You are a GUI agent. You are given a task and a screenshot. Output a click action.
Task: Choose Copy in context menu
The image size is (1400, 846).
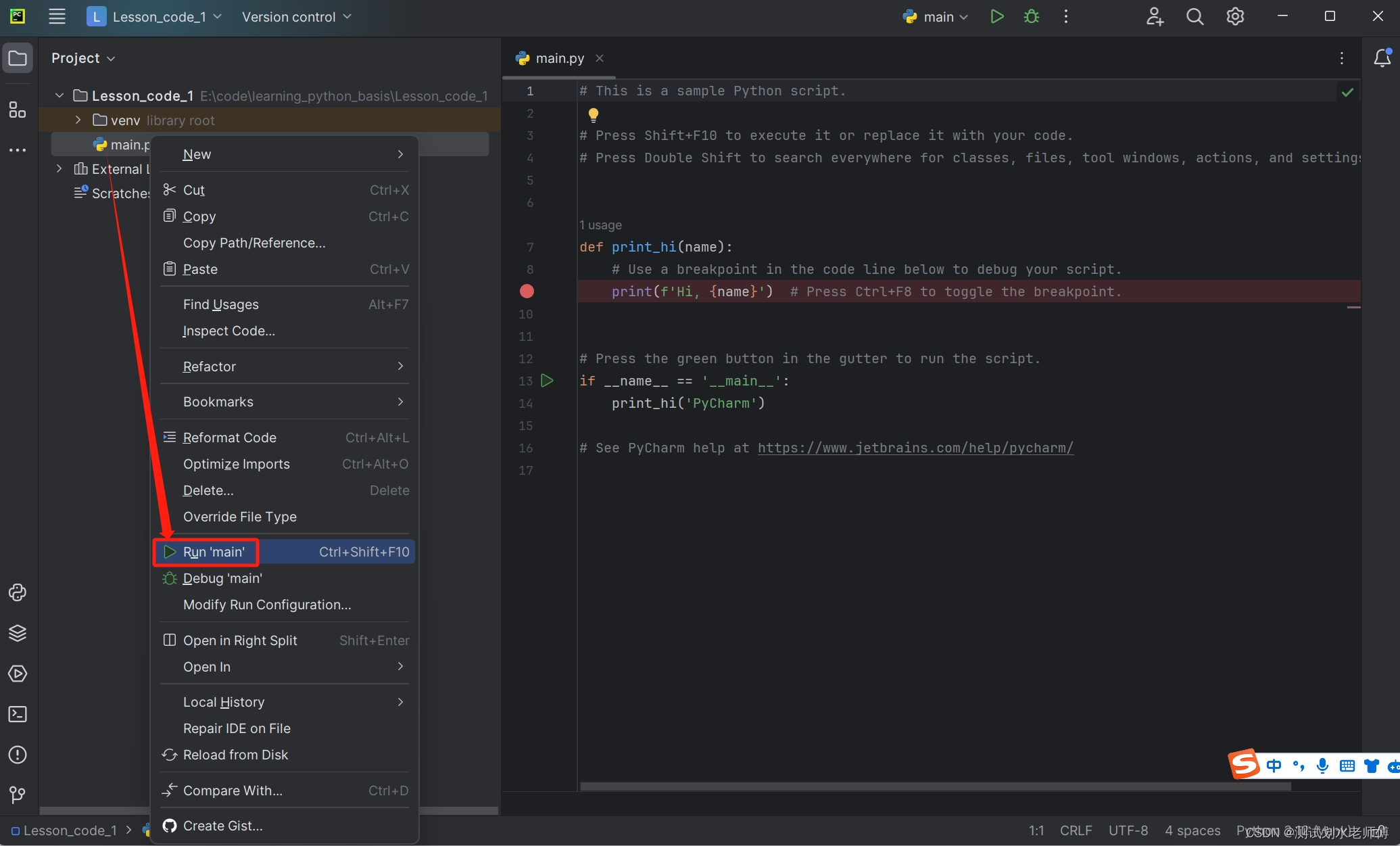pos(285,216)
